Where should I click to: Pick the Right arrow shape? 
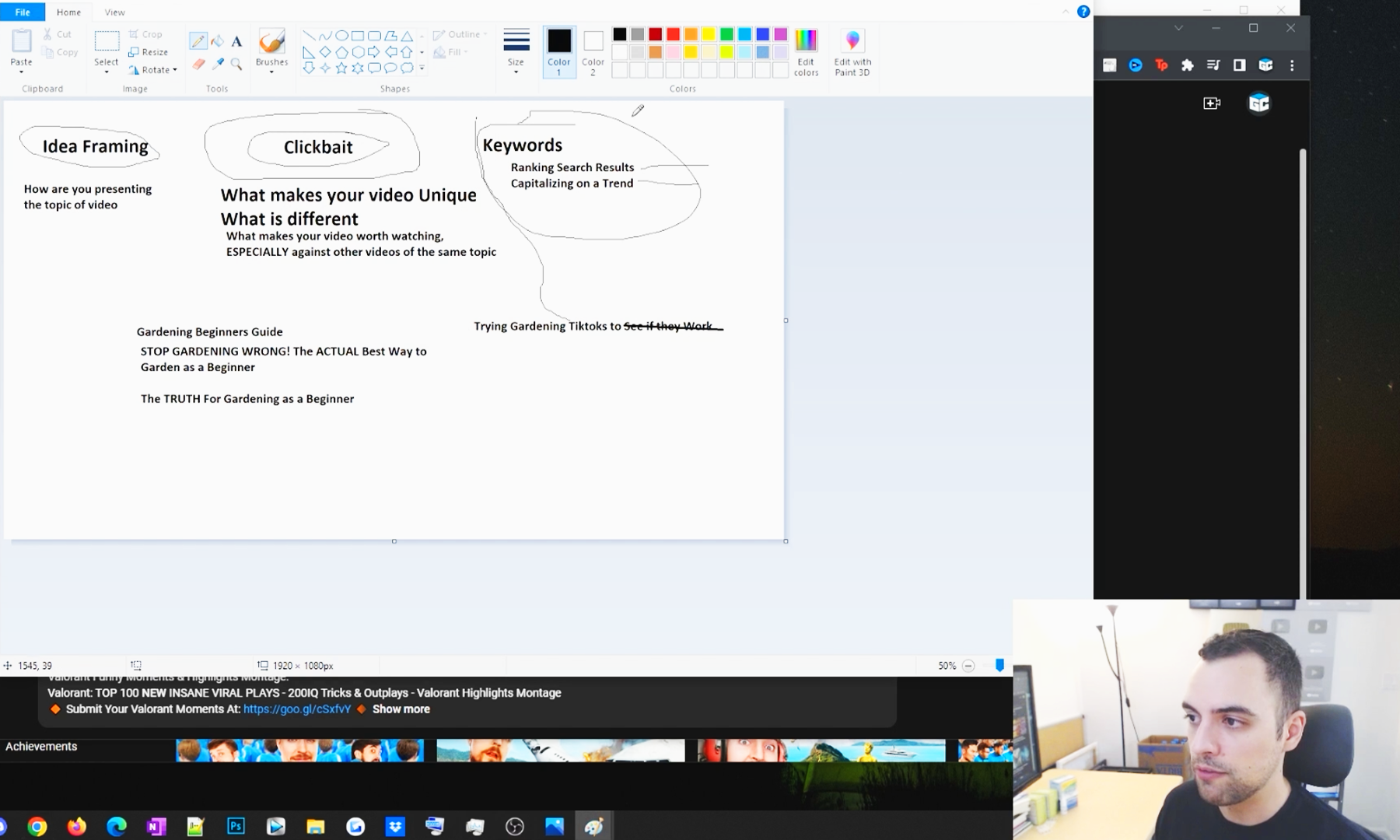click(374, 52)
